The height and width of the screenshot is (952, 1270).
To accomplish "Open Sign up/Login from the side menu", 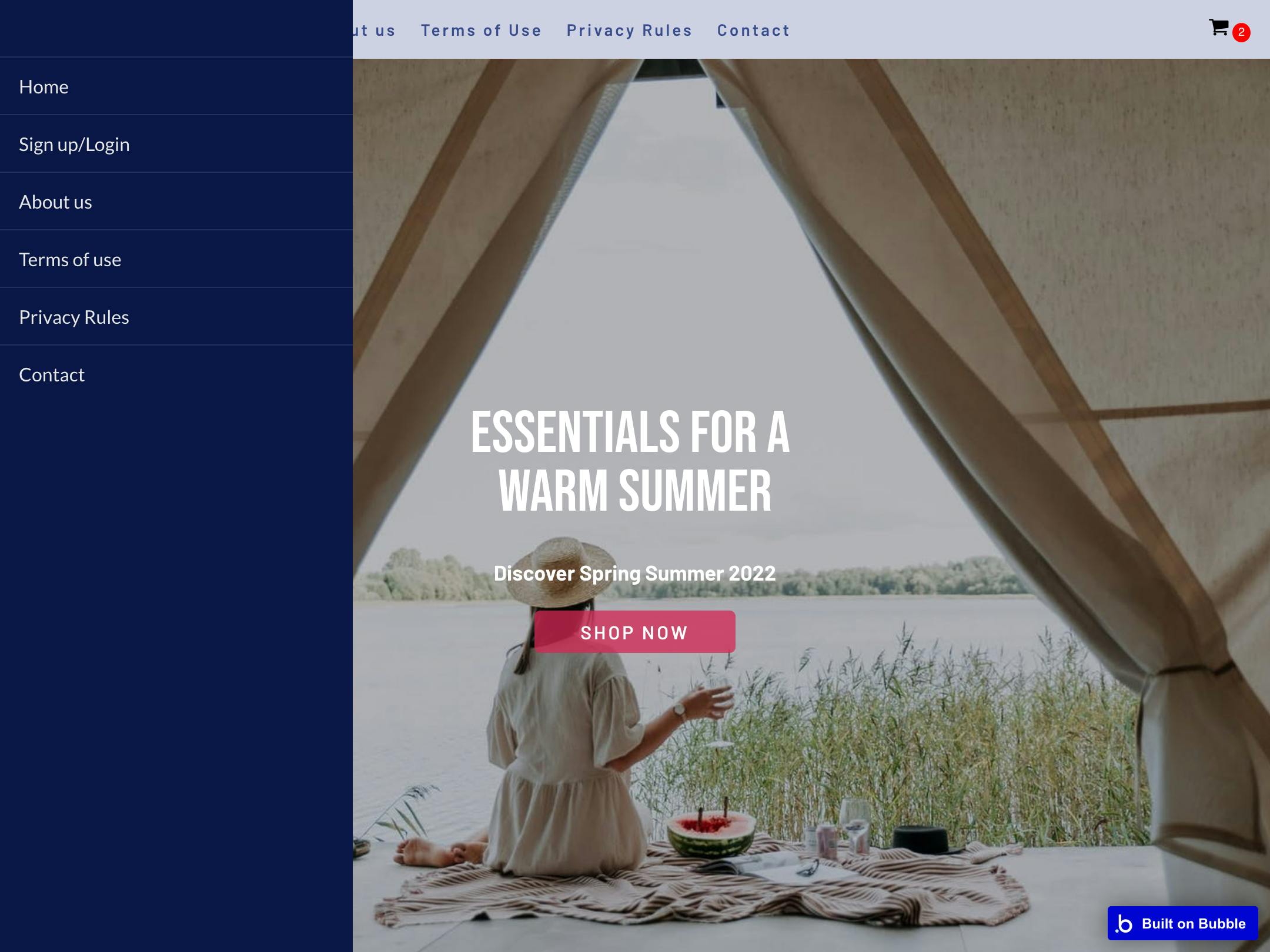I will pyautogui.click(x=176, y=144).
